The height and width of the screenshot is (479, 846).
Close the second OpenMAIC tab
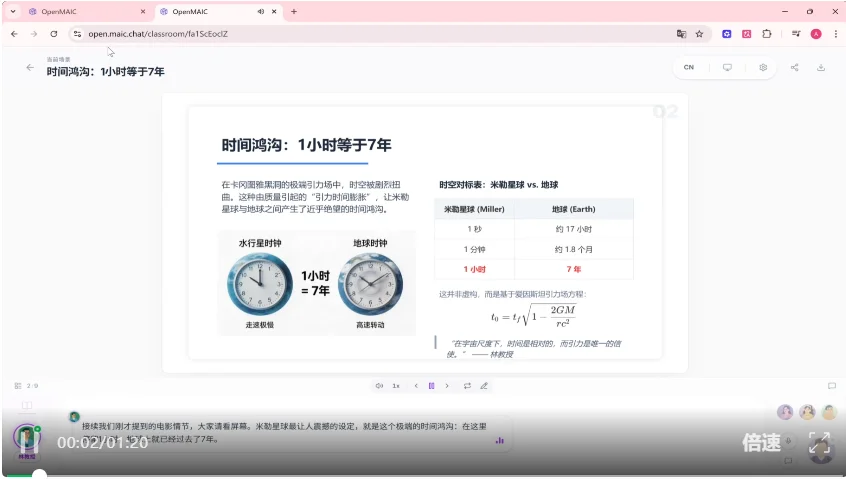(274, 11)
